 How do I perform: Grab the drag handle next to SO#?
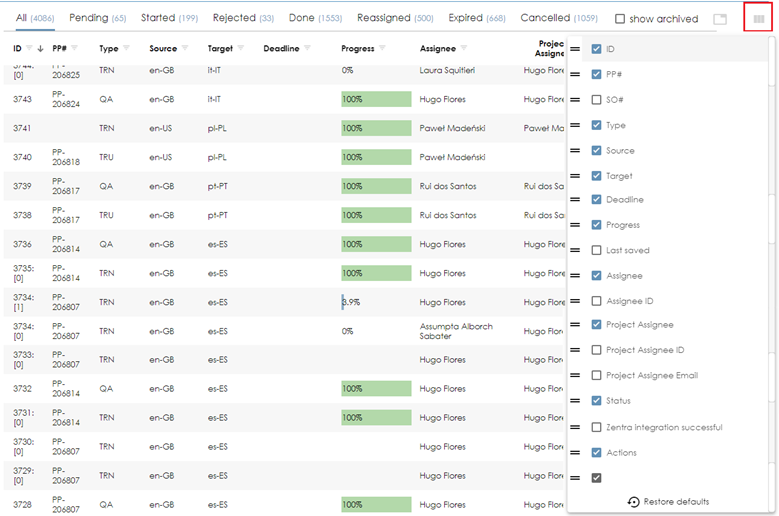(575, 100)
